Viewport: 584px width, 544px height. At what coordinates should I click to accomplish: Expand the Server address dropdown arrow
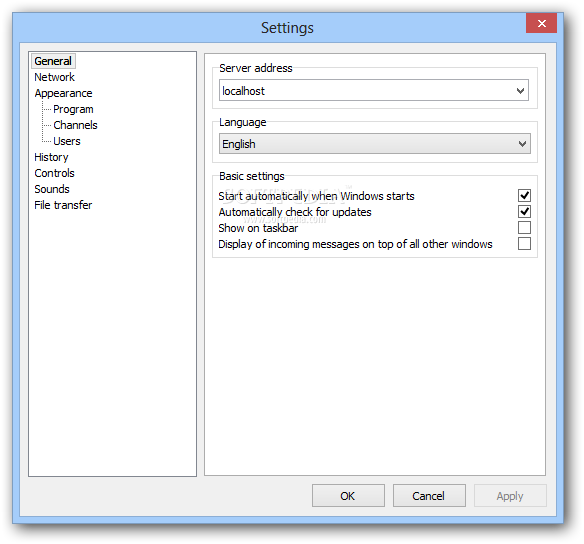(x=520, y=90)
